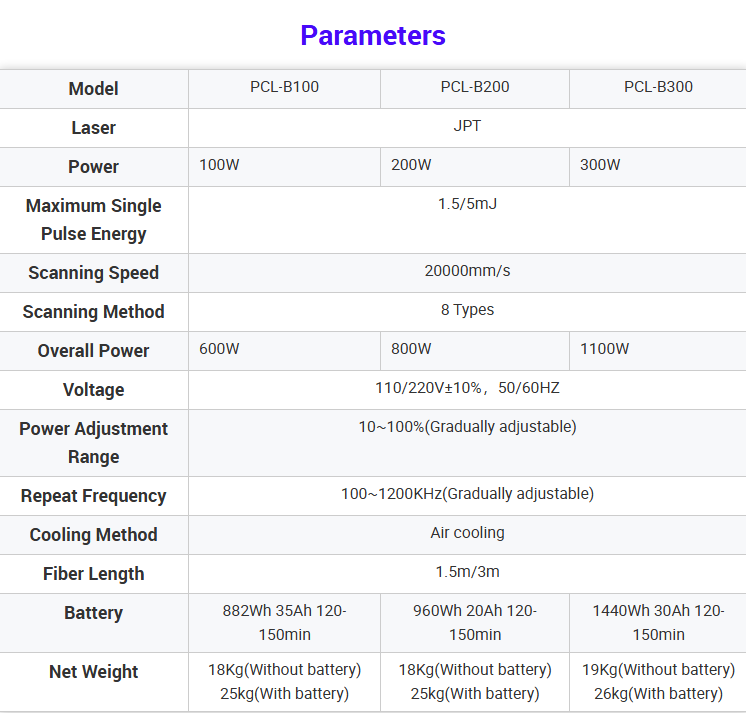The image size is (746, 713).
Task: Click the 1100W overall power cell
Action: (605, 349)
